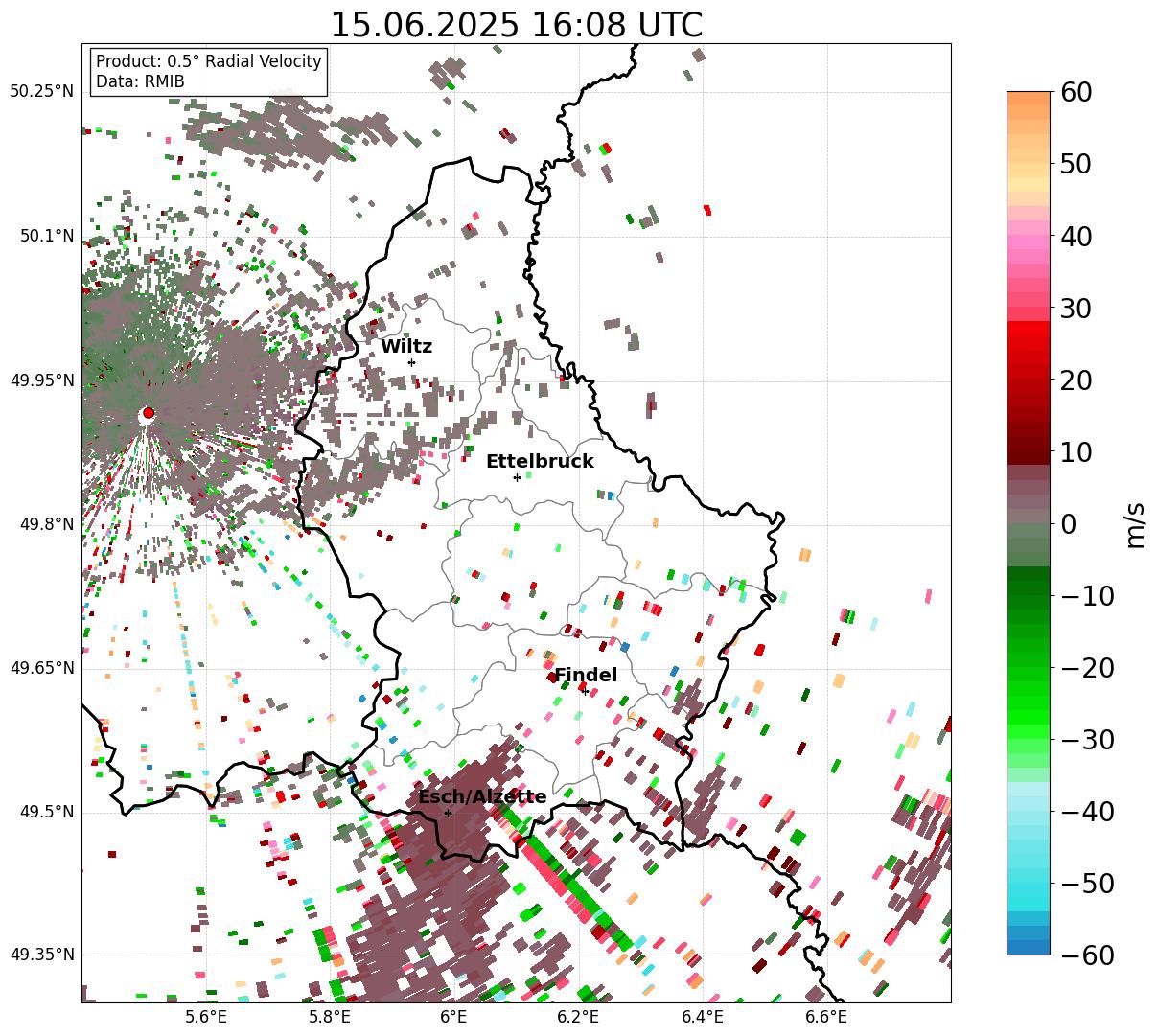Image resolution: width=1157 pixels, height=1036 pixels.
Task: Click the bright red colorbar segment near 25
Action: coord(1029,342)
